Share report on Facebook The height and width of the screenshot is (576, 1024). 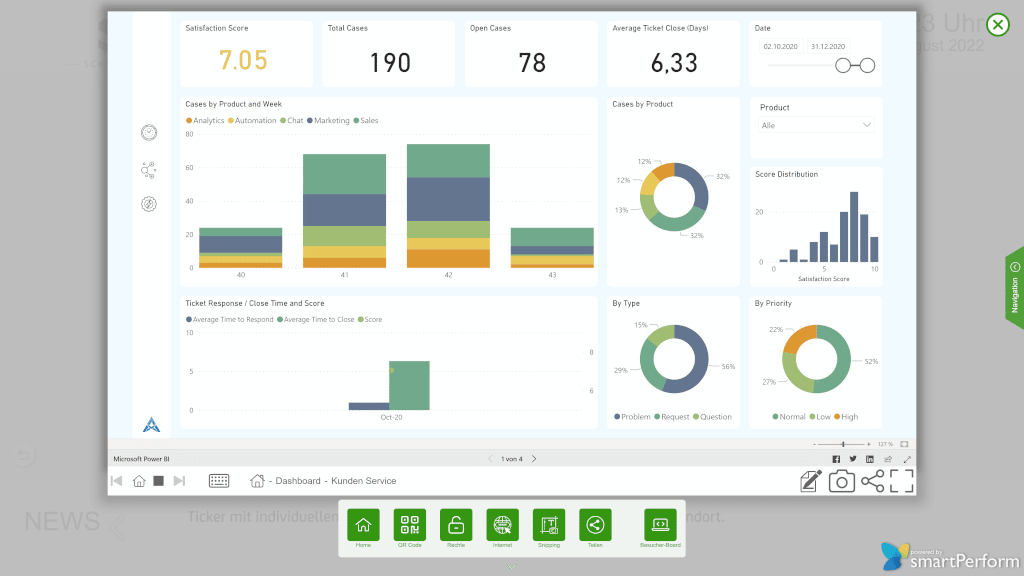point(836,459)
